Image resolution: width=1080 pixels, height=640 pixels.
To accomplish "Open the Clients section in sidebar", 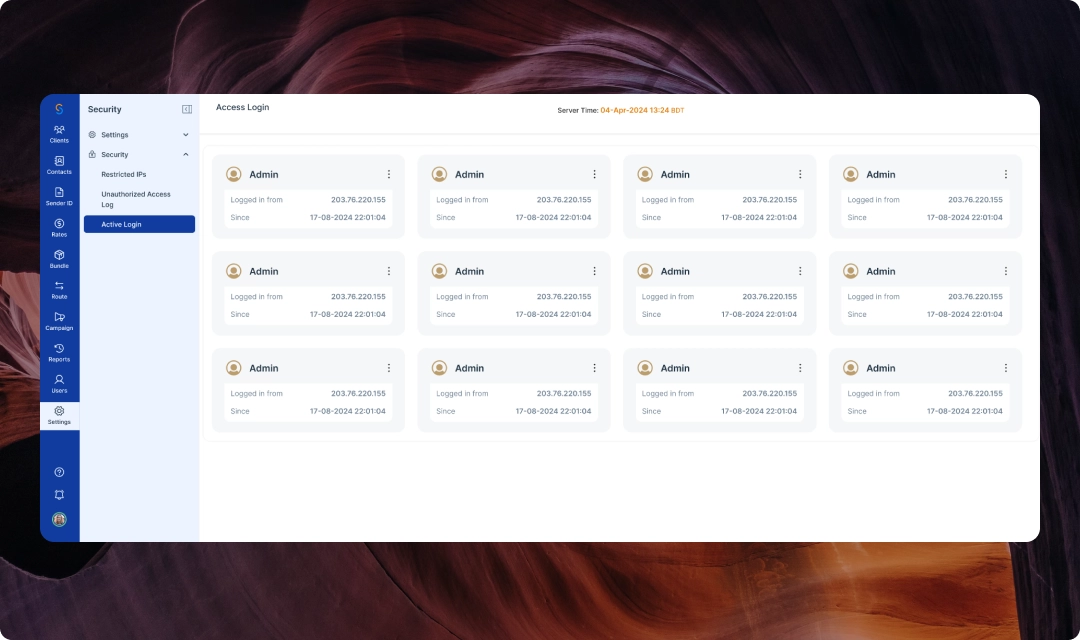I will pyautogui.click(x=59, y=133).
